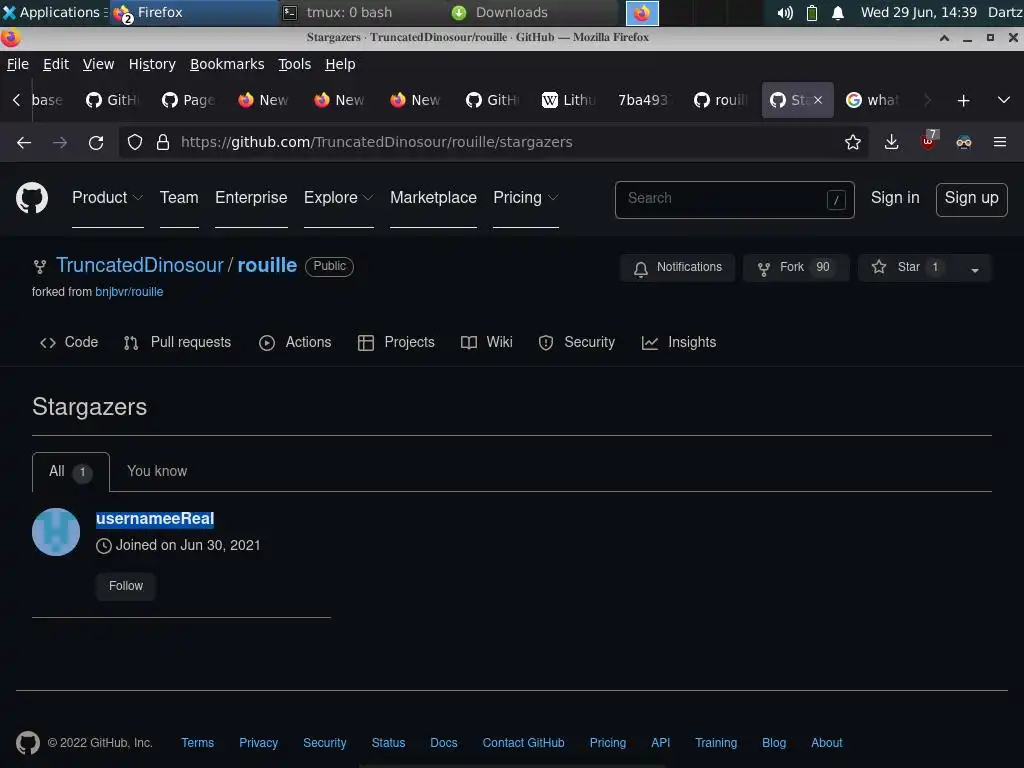Screen dimensions: 1024x768
Task: Switch to the Code repository tab
Action: [x=69, y=342]
